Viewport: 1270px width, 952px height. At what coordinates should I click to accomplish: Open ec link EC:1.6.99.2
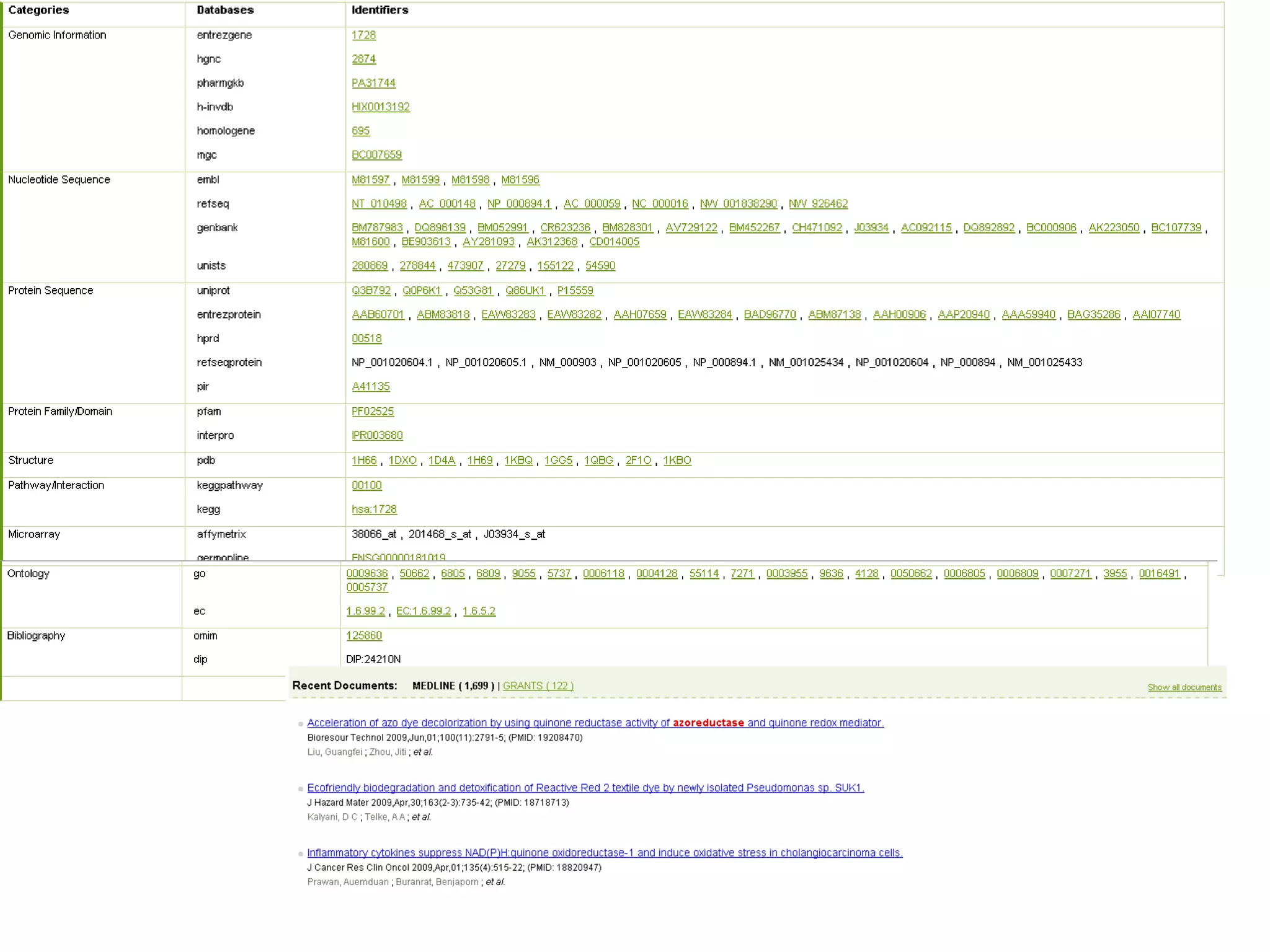[x=424, y=611]
